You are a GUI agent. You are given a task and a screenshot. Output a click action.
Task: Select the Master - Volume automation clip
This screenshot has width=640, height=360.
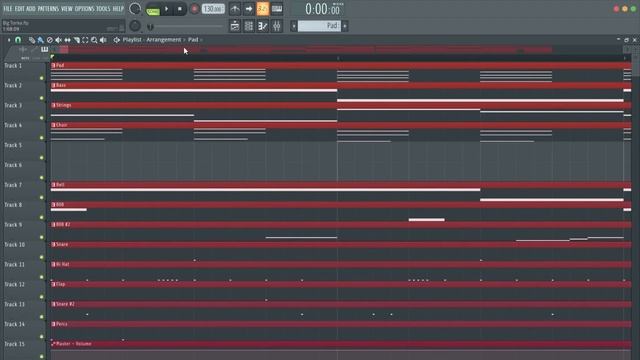341,344
